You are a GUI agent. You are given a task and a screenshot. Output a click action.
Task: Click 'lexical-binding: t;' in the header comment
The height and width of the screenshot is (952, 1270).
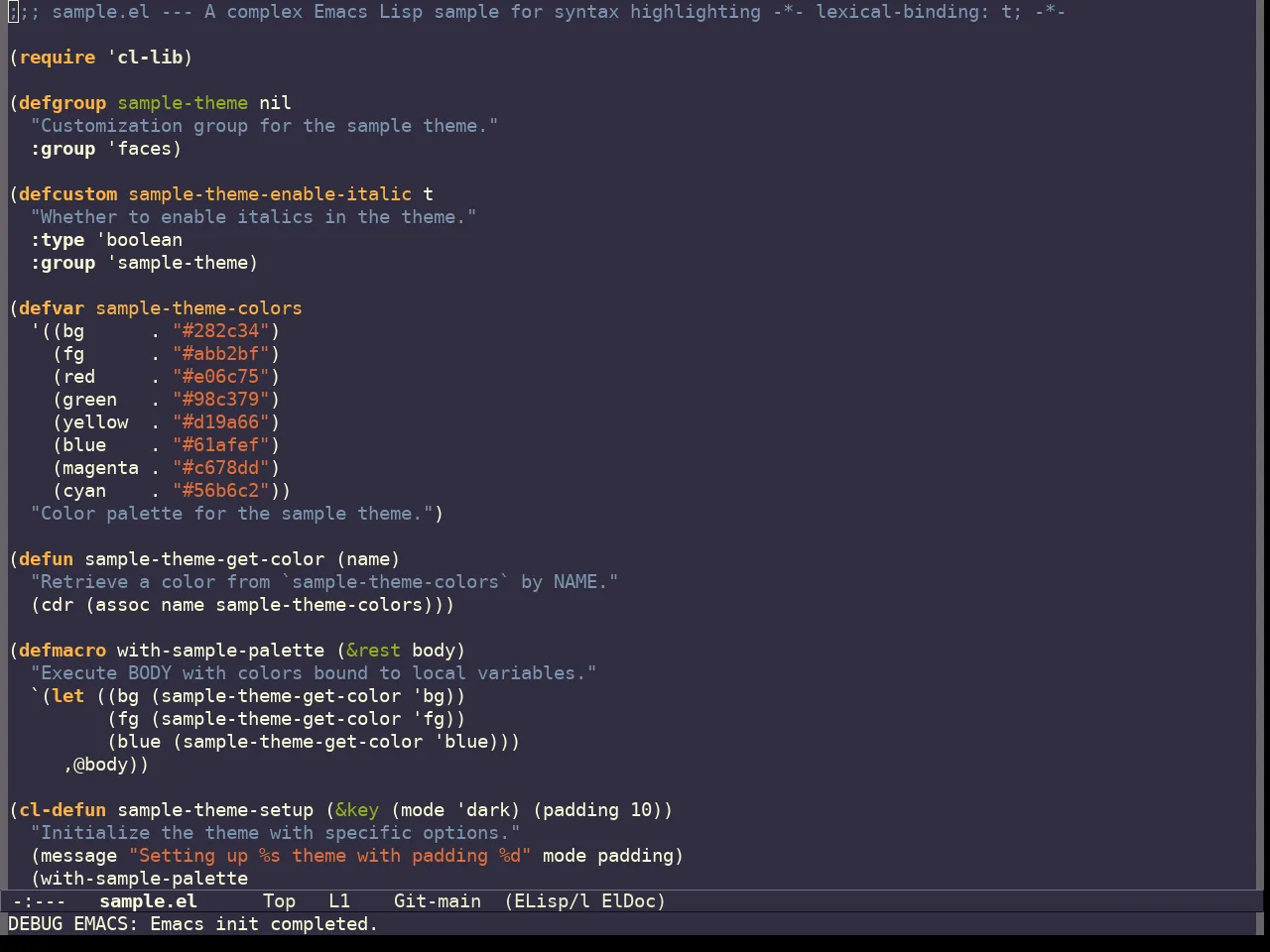(x=919, y=12)
